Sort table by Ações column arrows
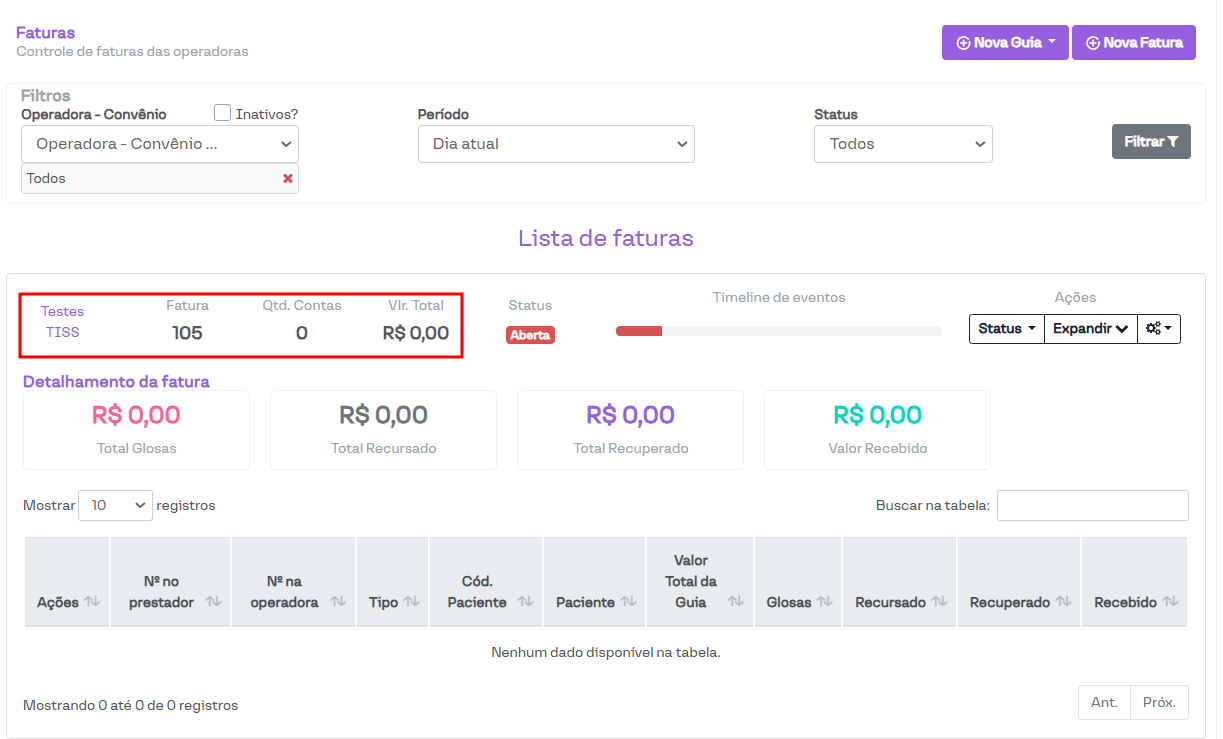Viewport: 1223px width, 739px height. [x=92, y=602]
